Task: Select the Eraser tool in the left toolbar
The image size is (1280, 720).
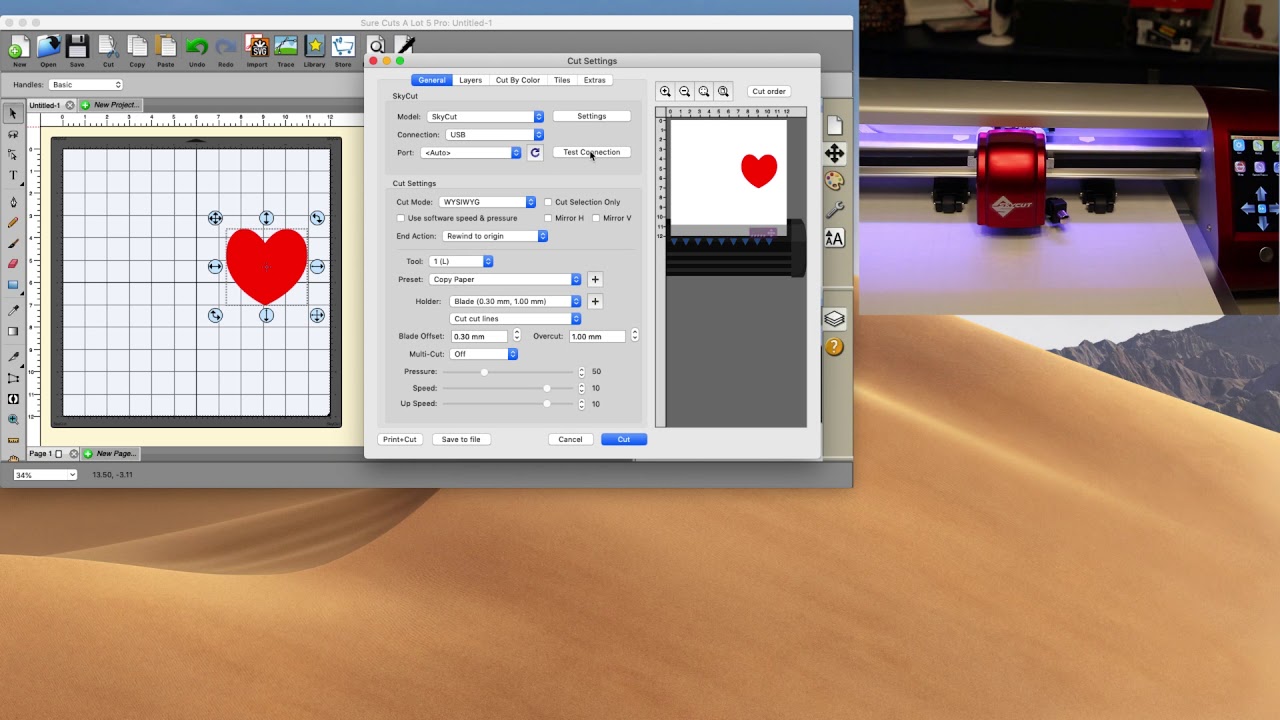Action: click(13, 264)
